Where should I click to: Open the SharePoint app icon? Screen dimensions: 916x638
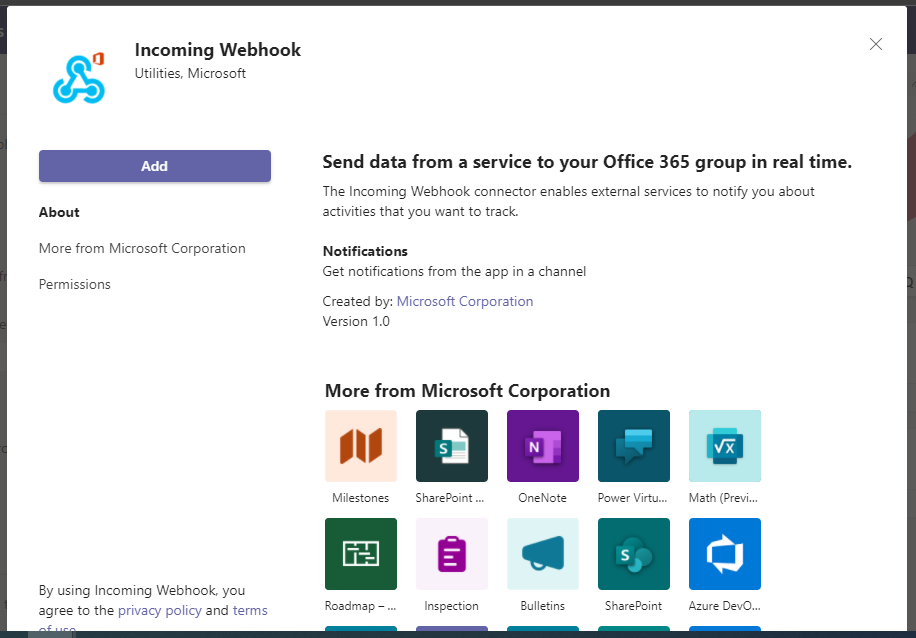[x=634, y=554]
